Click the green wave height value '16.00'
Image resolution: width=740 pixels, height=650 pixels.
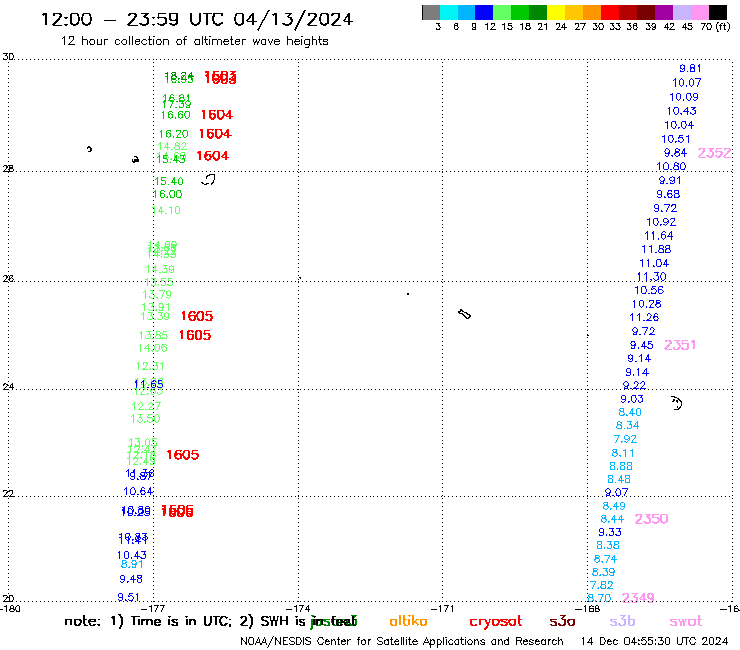click(x=168, y=194)
